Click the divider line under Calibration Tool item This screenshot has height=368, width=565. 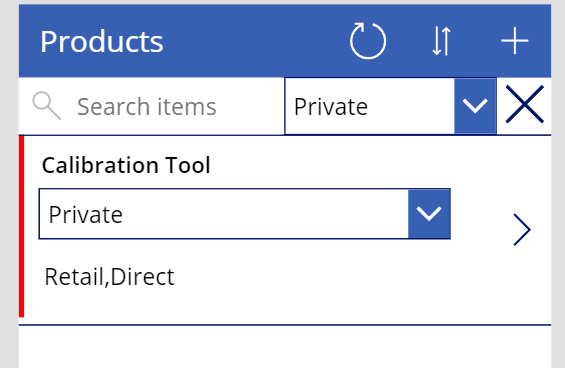285,325
